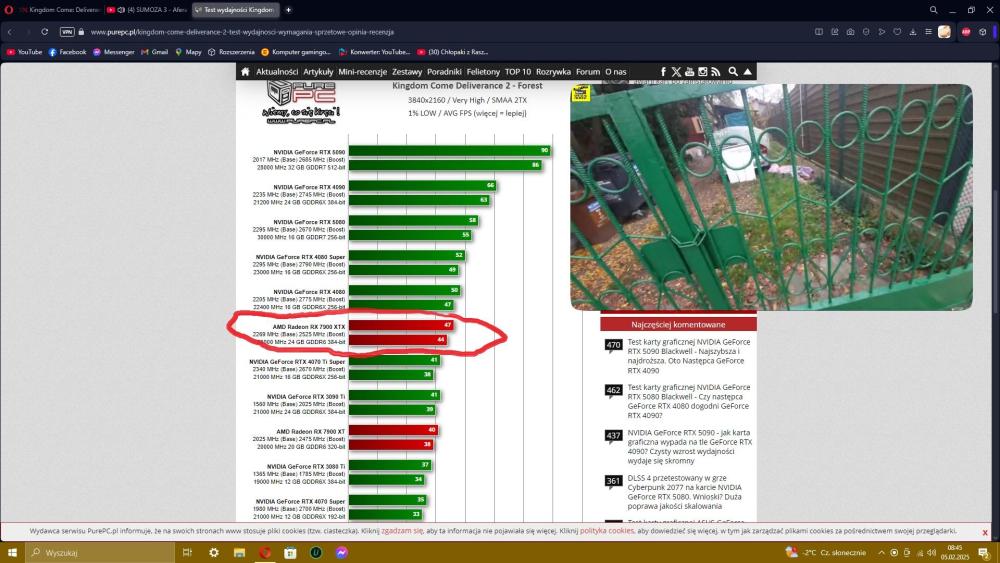Open Messenger bookmark
This screenshot has width=1000, height=563.
pos(114,52)
